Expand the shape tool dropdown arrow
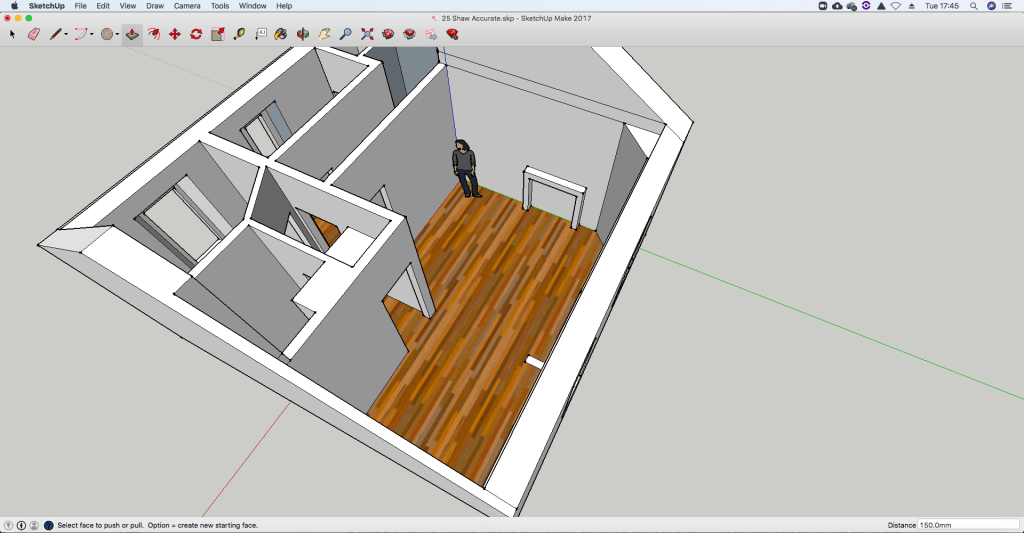 click(x=117, y=34)
